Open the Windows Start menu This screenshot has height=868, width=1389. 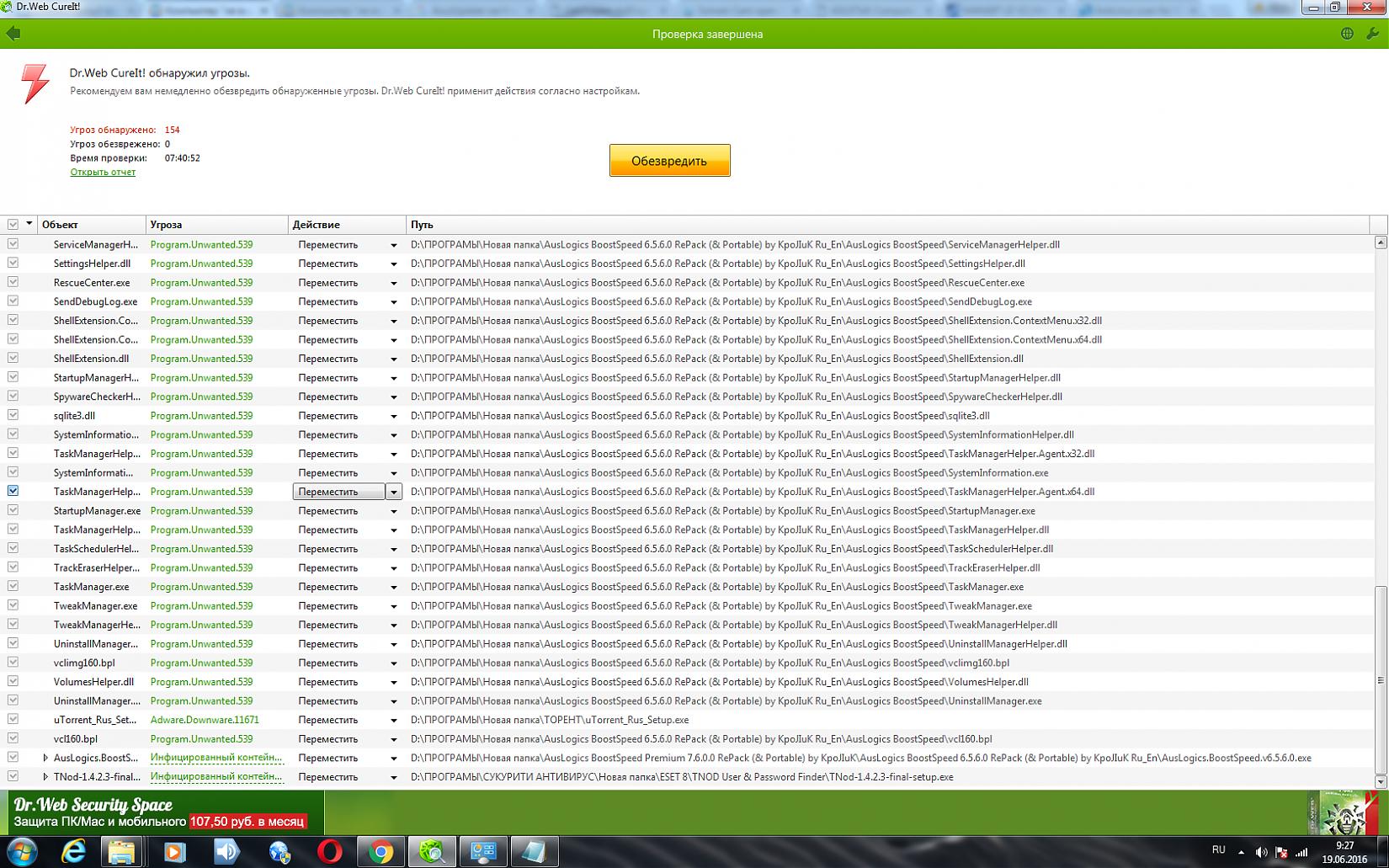click(x=22, y=852)
